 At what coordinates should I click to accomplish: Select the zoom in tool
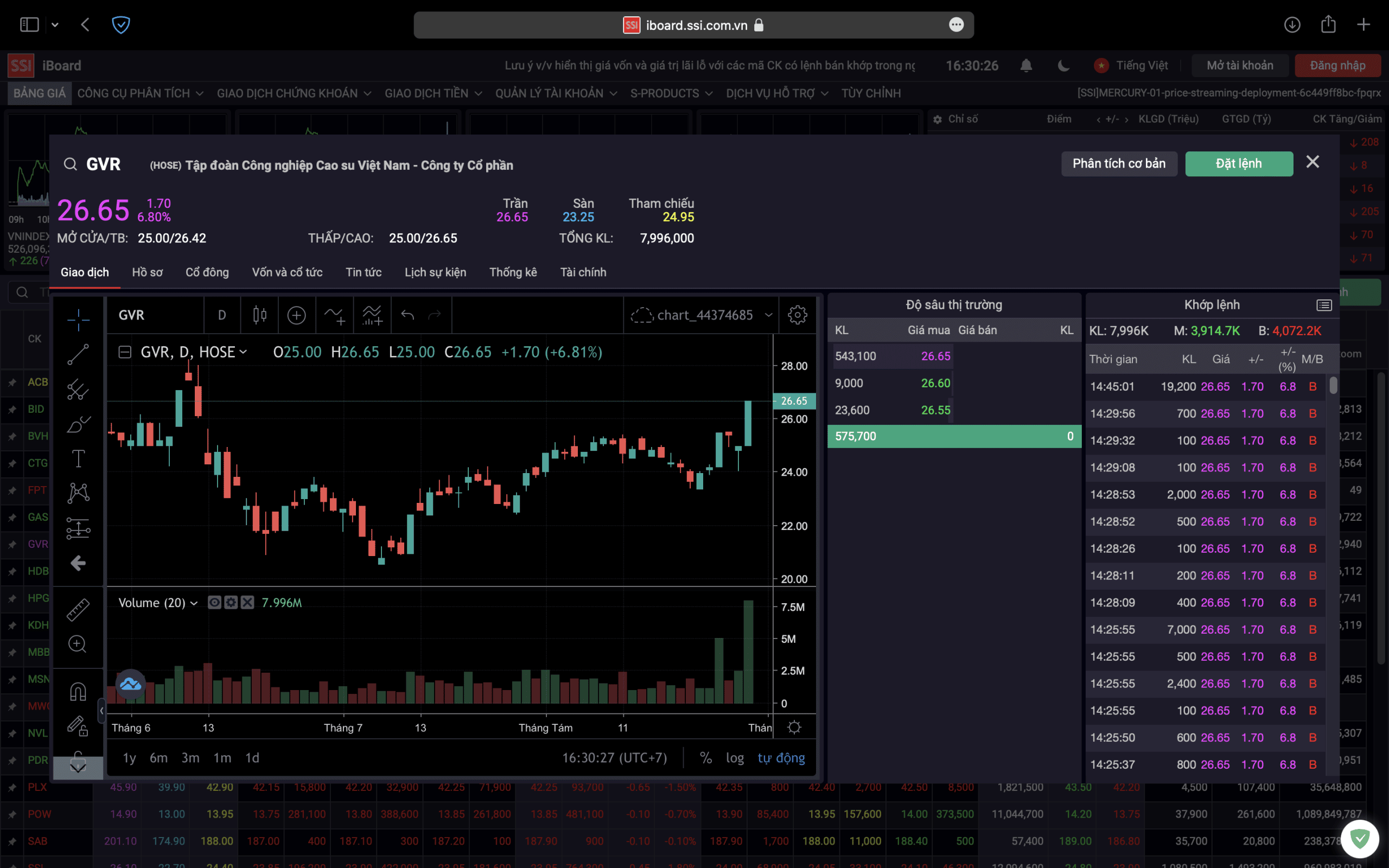(78, 644)
